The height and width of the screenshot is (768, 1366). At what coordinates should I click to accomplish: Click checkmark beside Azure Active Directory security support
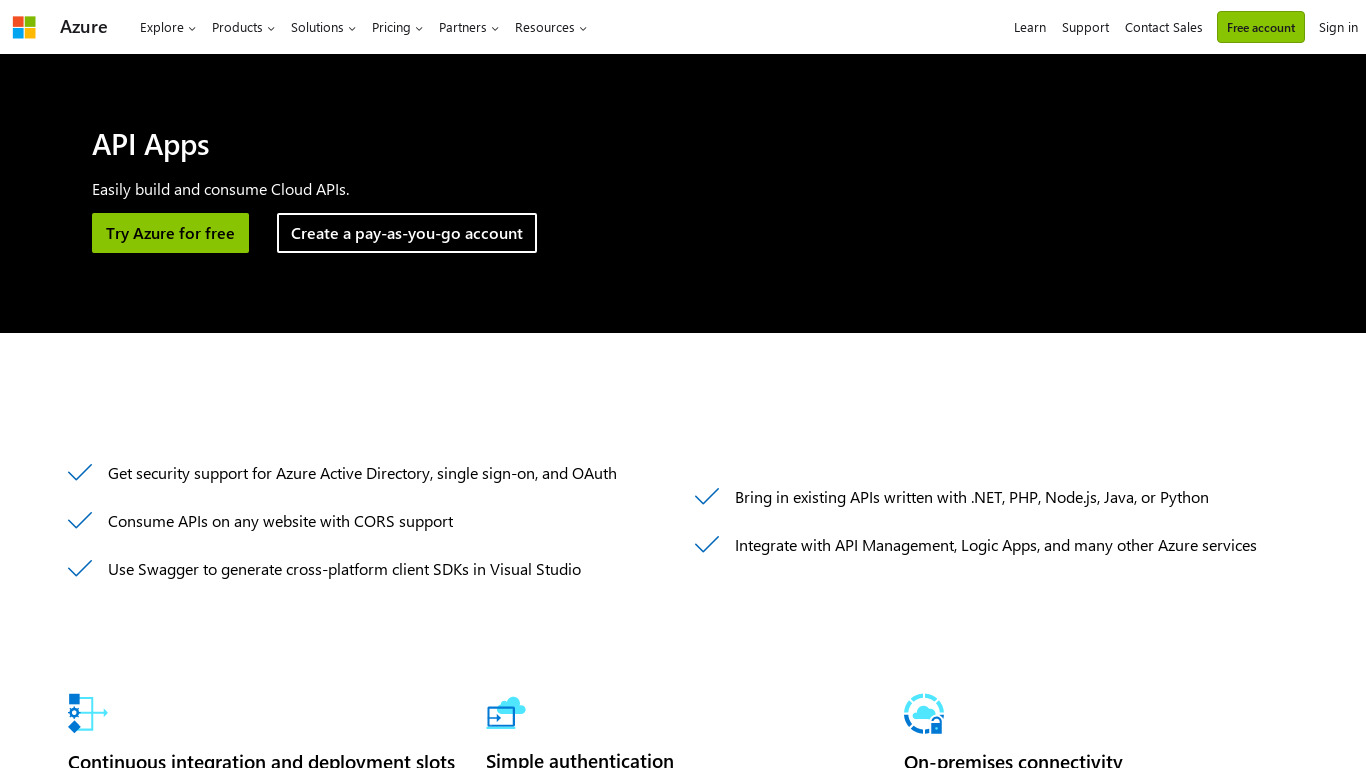80,473
